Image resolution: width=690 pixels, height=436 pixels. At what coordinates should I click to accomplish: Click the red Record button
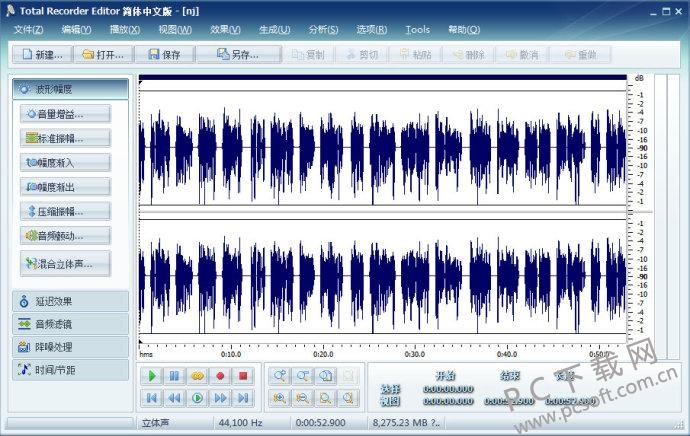[x=220, y=376]
